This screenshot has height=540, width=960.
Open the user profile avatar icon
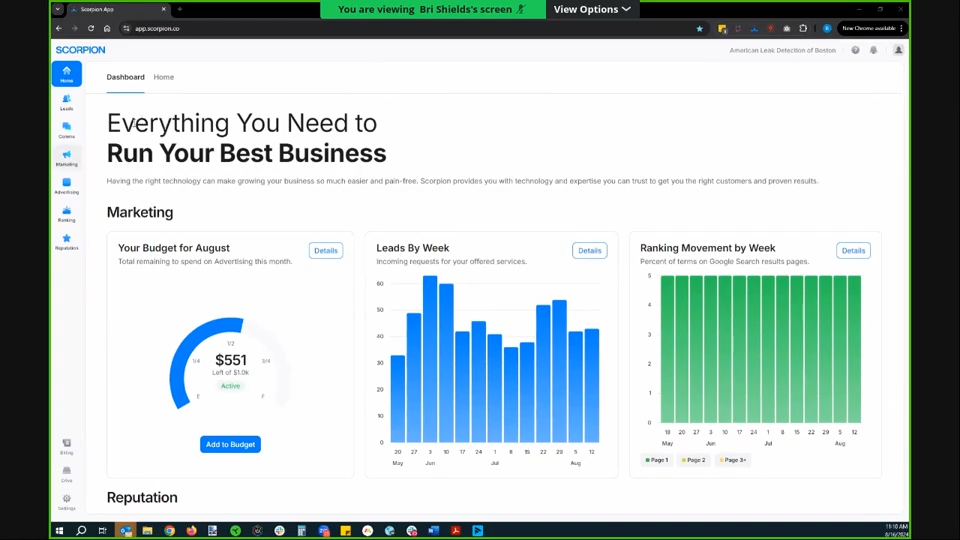pyautogui.click(x=898, y=50)
